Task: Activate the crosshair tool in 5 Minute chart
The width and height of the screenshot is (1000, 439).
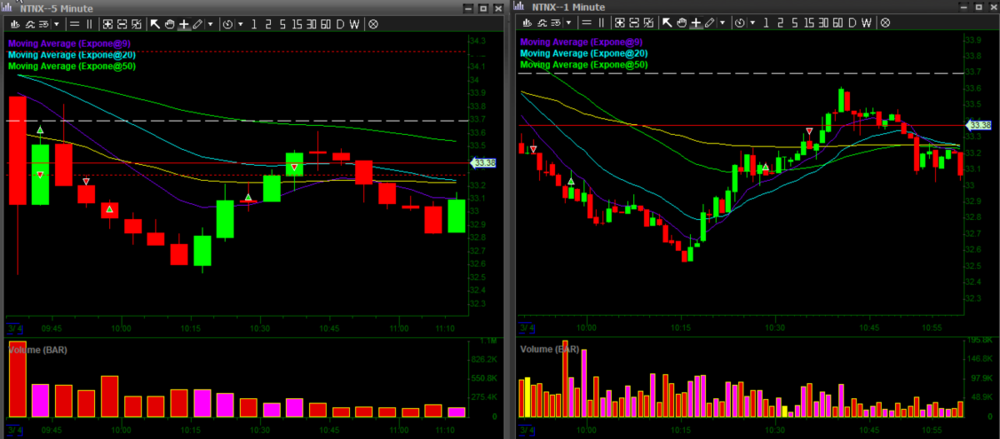Action: click(x=183, y=23)
